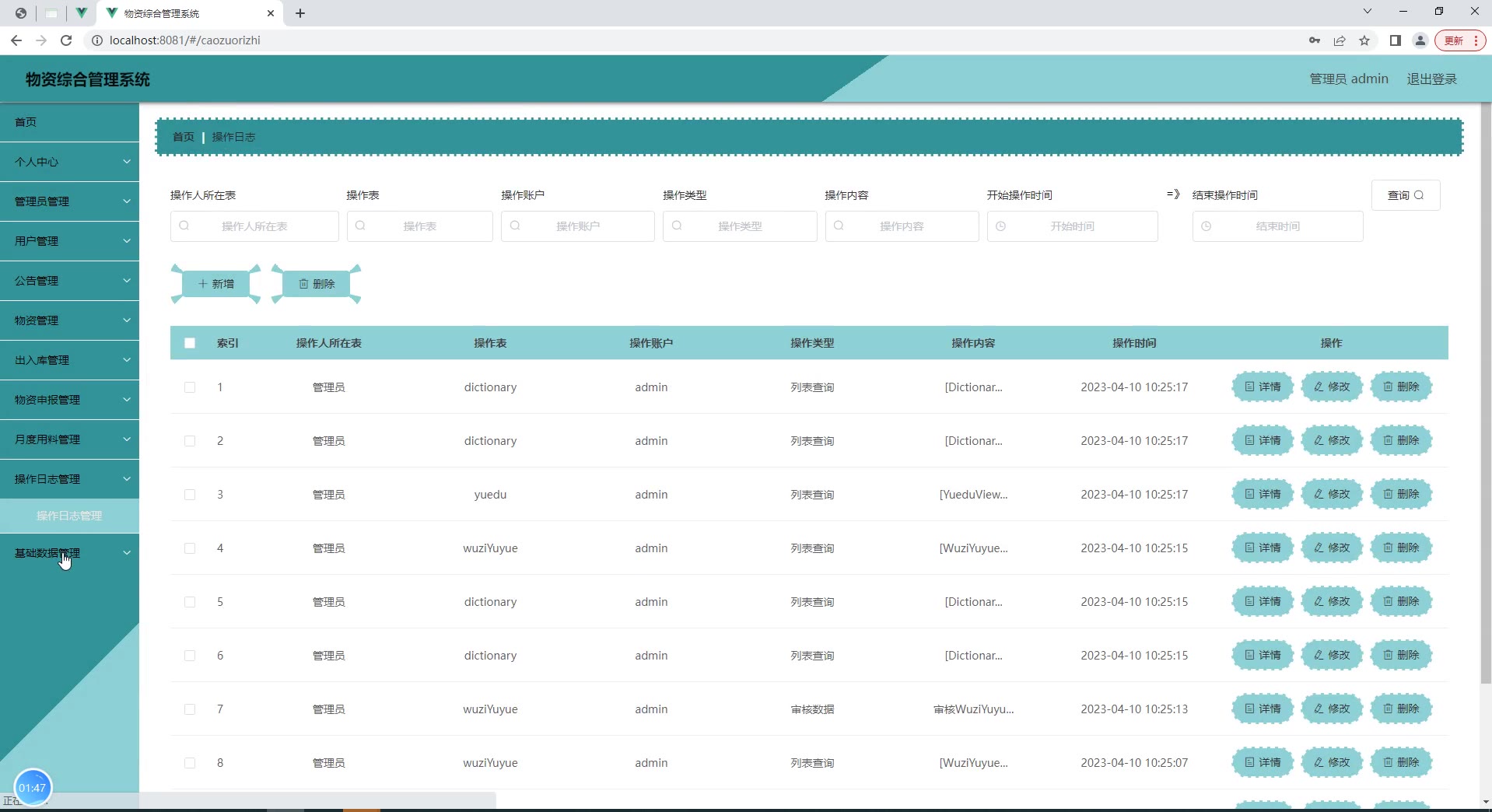This screenshot has width=1492, height=812.
Task: Expand 个人中心 sidebar menu
Action: pyautogui.click(x=69, y=162)
